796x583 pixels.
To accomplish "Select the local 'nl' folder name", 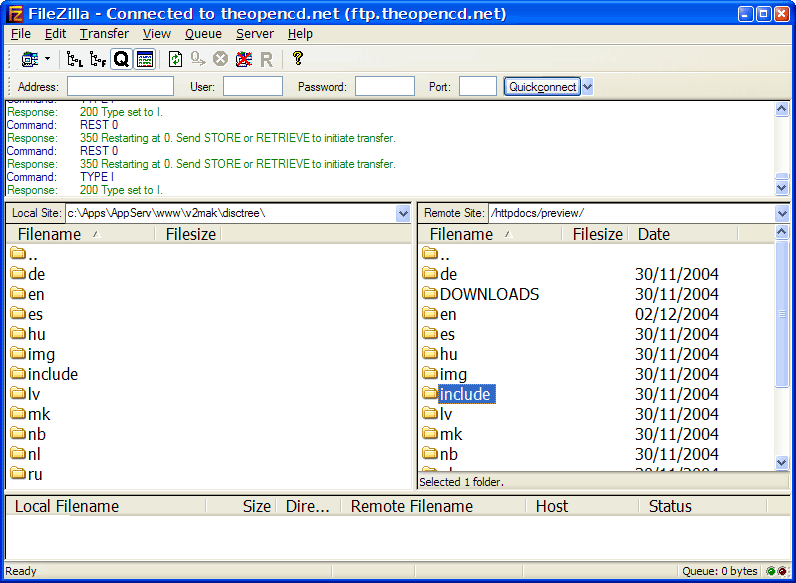I will (x=34, y=454).
